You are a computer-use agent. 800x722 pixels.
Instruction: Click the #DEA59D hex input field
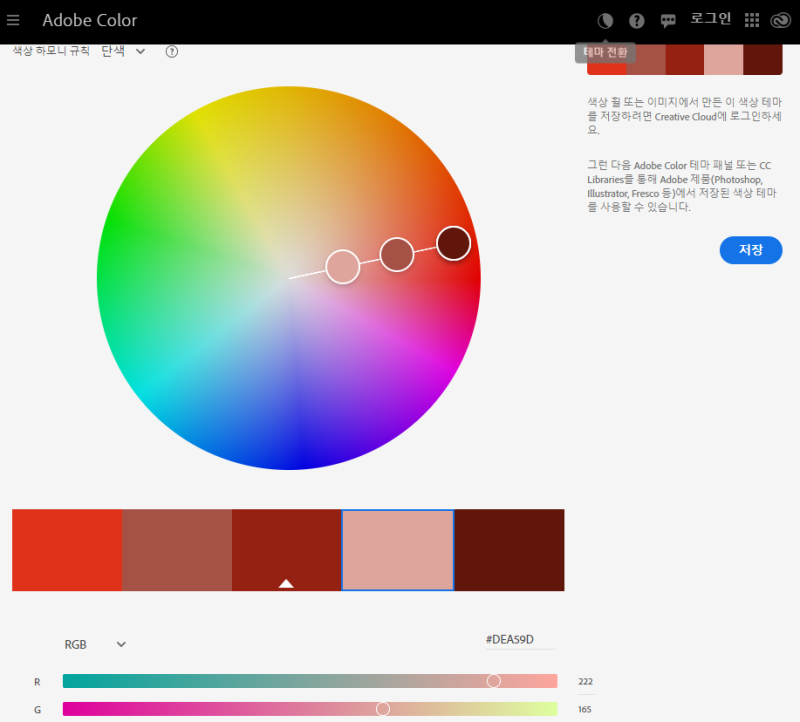(x=519, y=640)
